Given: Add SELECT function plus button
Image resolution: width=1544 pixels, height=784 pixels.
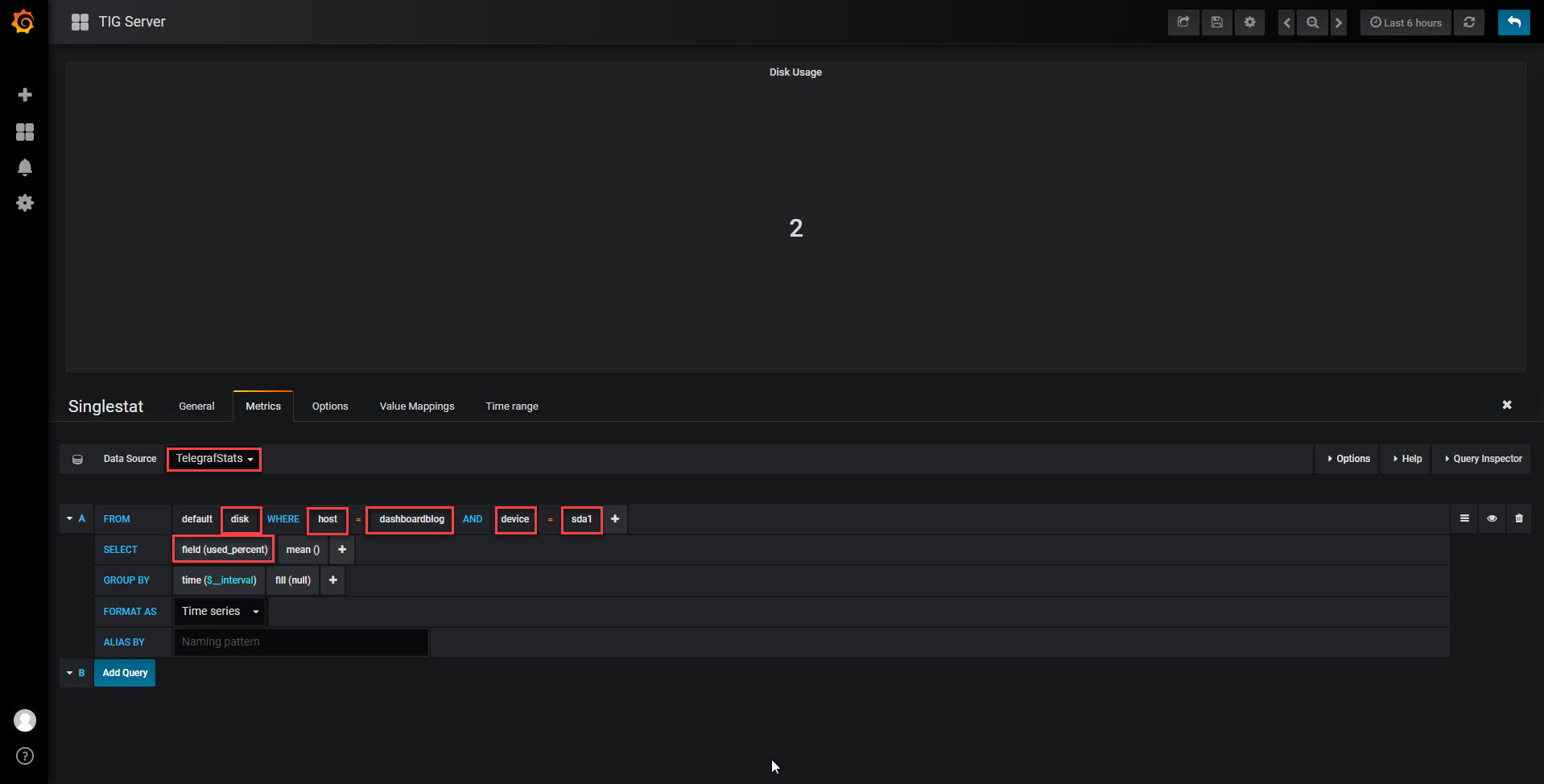Looking at the screenshot, I should (x=342, y=550).
